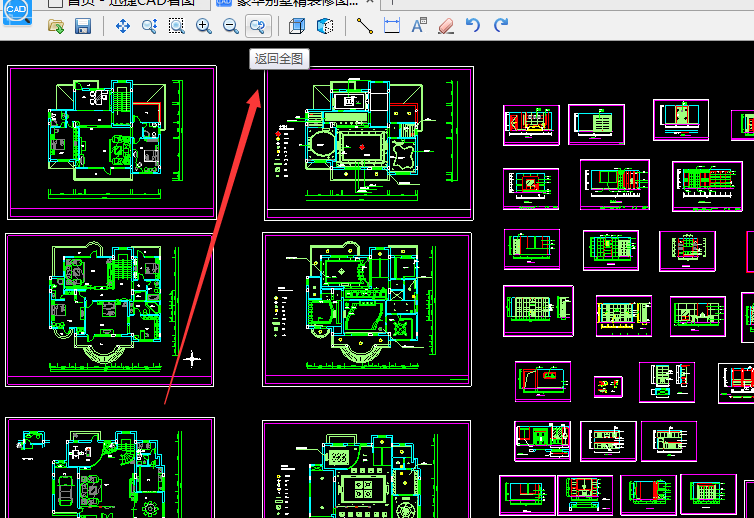Select top-middle ceiling plan sheet with red markers
Image resolution: width=754 pixels, height=518 pixels.
click(369, 143)
